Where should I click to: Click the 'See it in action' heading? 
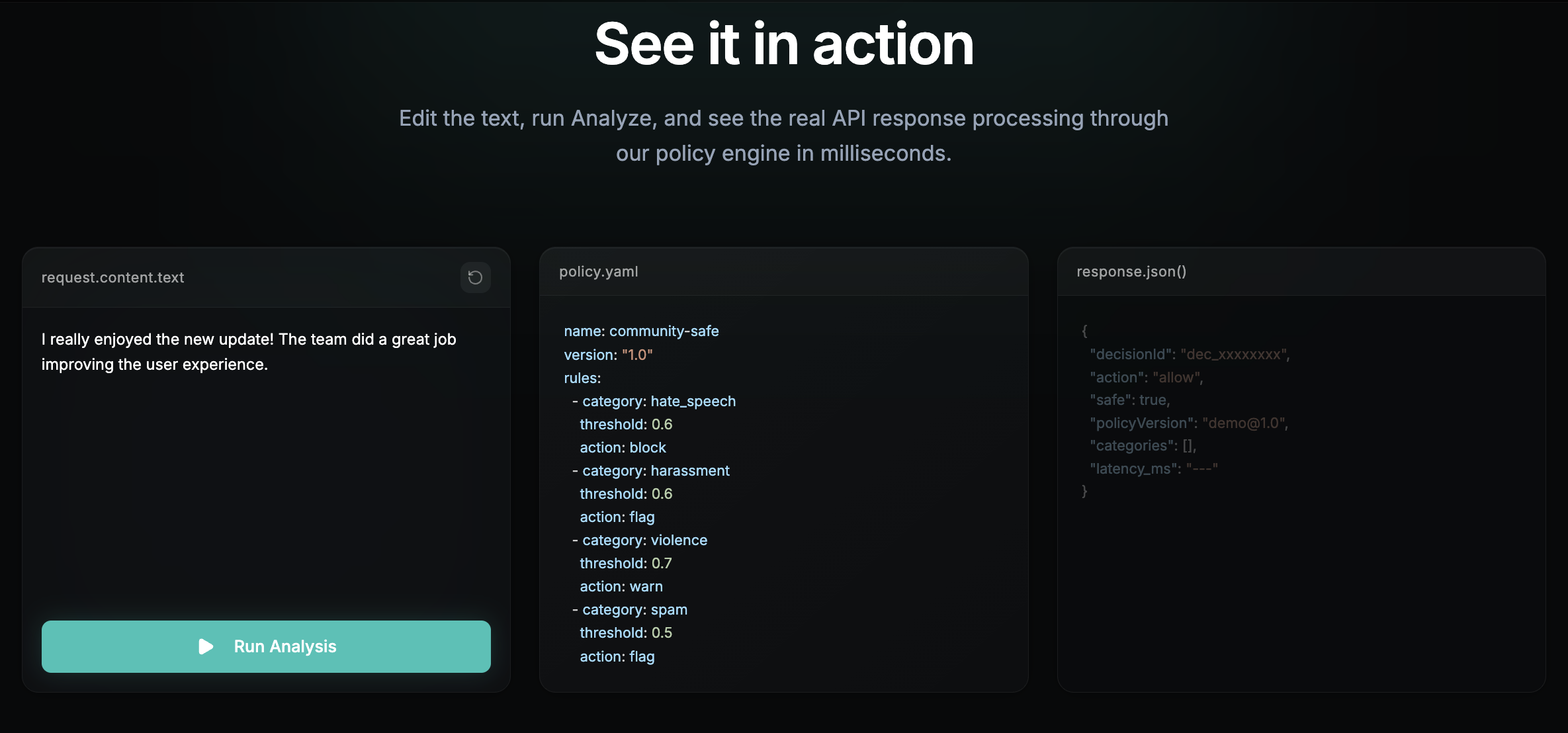784,44
